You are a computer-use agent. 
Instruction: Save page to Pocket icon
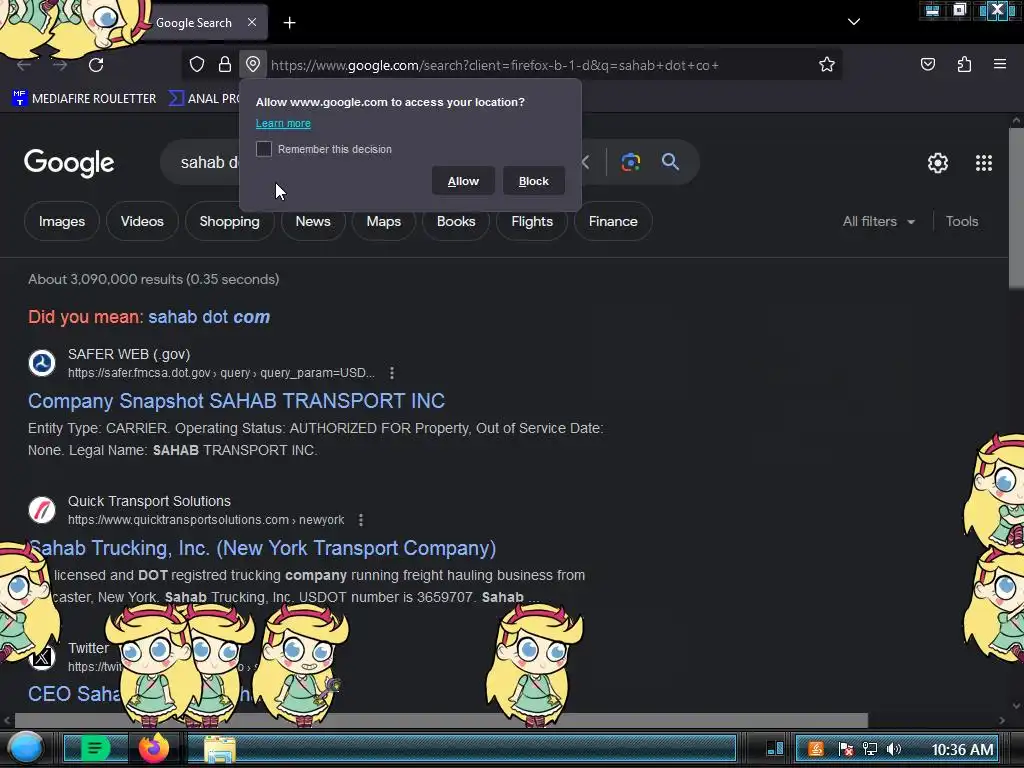[x=927, y=64]
